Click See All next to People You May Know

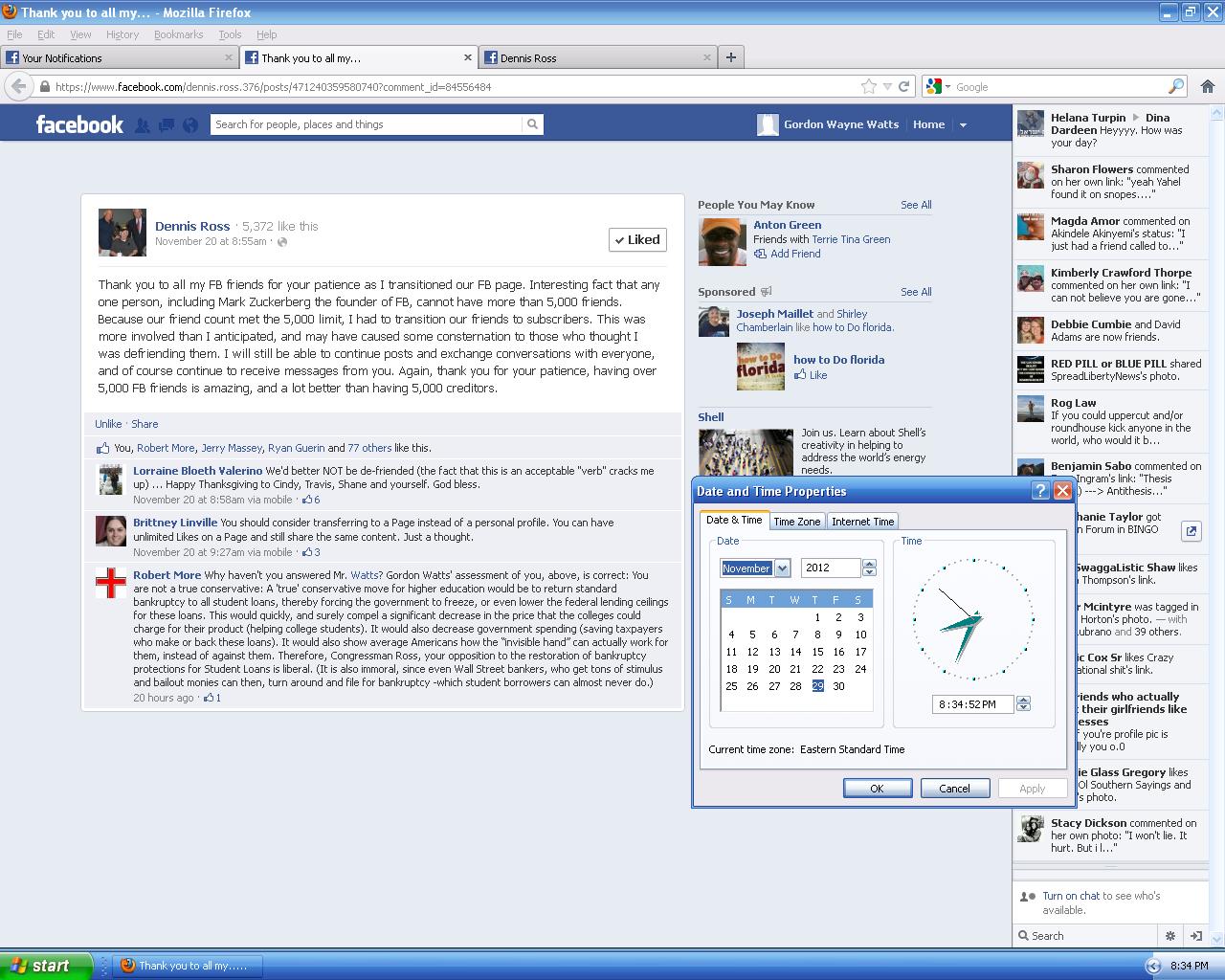(916, 205)
